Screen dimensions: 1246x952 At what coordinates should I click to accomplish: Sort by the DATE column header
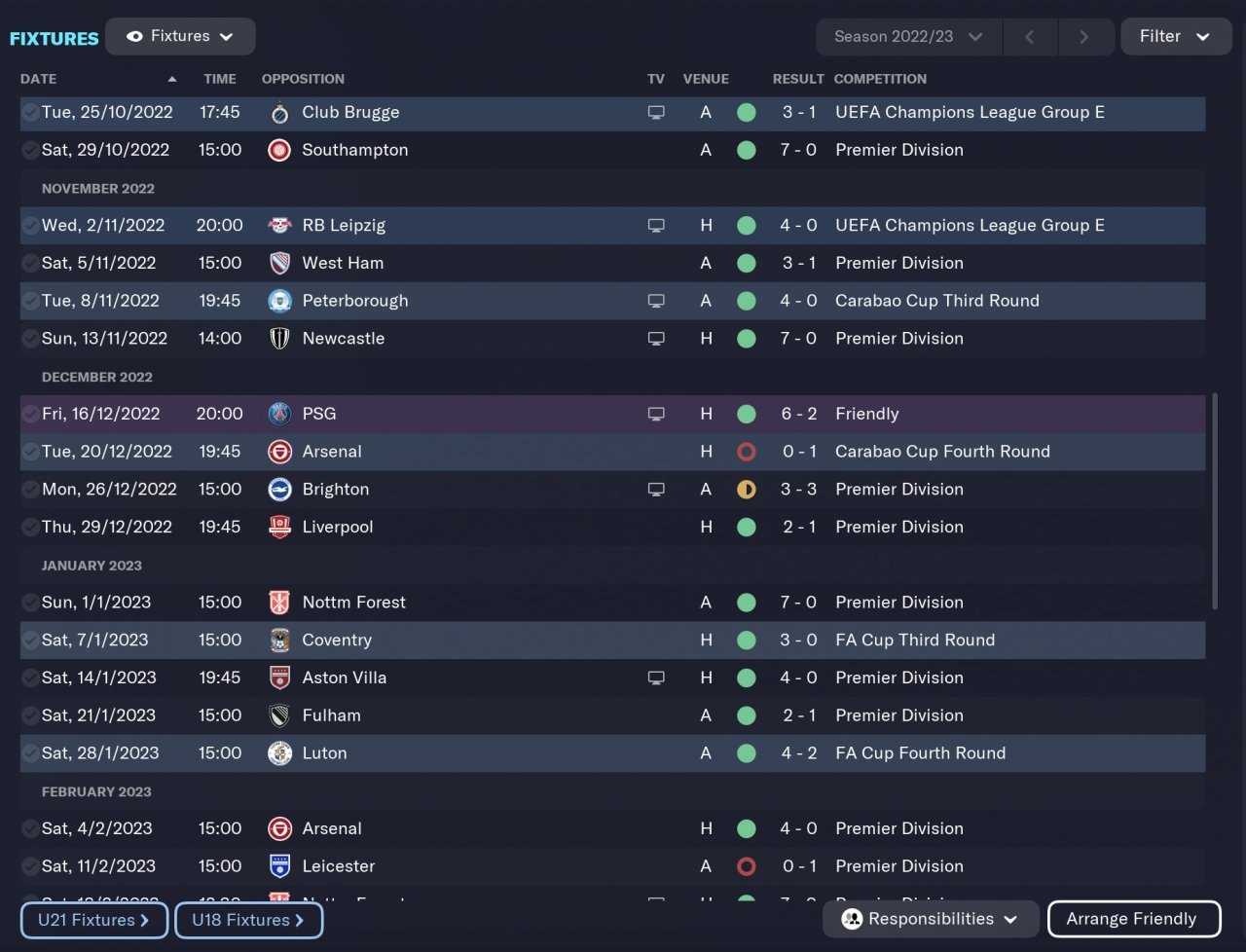click(x=39, y=79)
